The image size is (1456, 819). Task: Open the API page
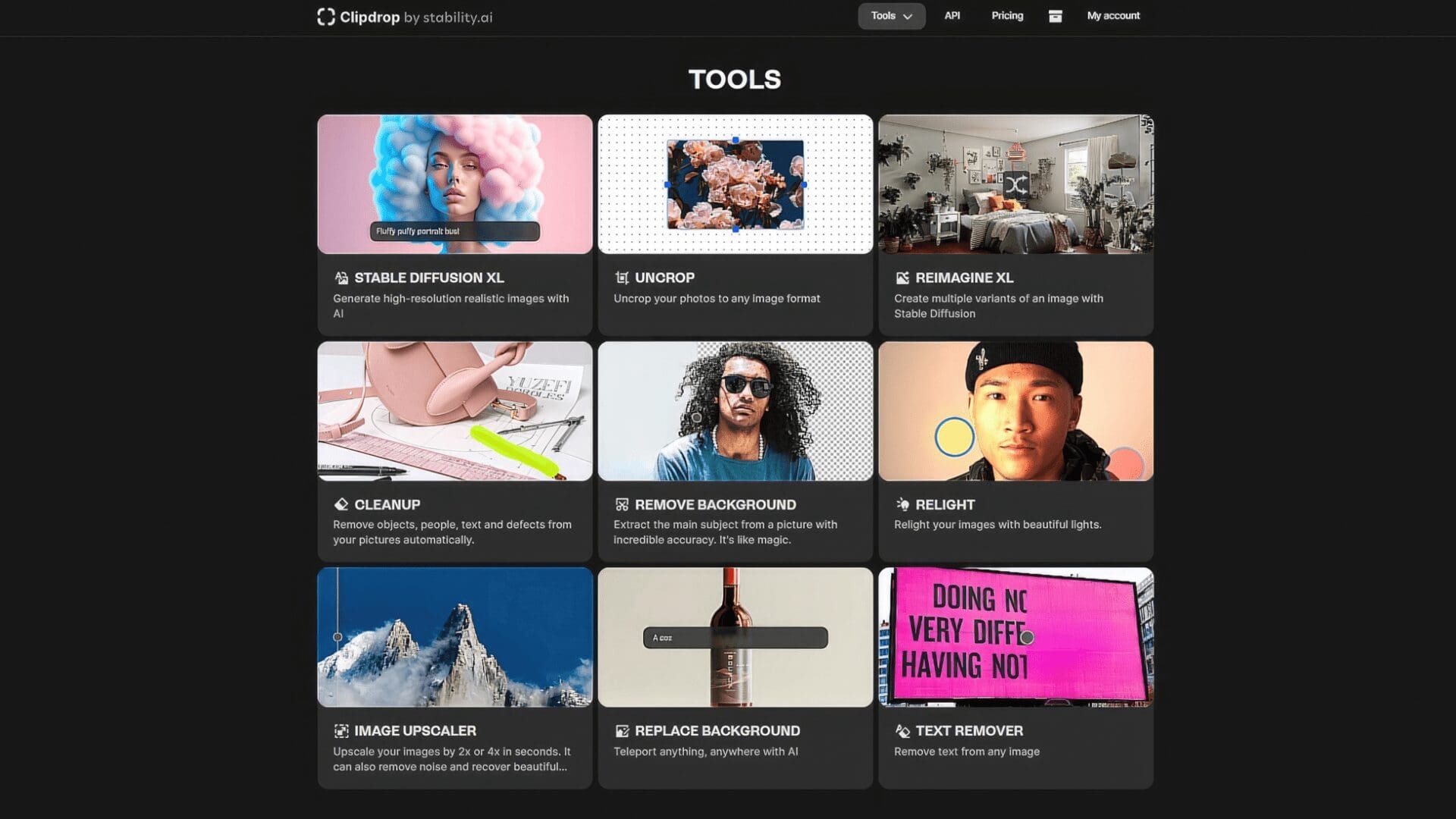pyautogui.click(x=952, y=16)
